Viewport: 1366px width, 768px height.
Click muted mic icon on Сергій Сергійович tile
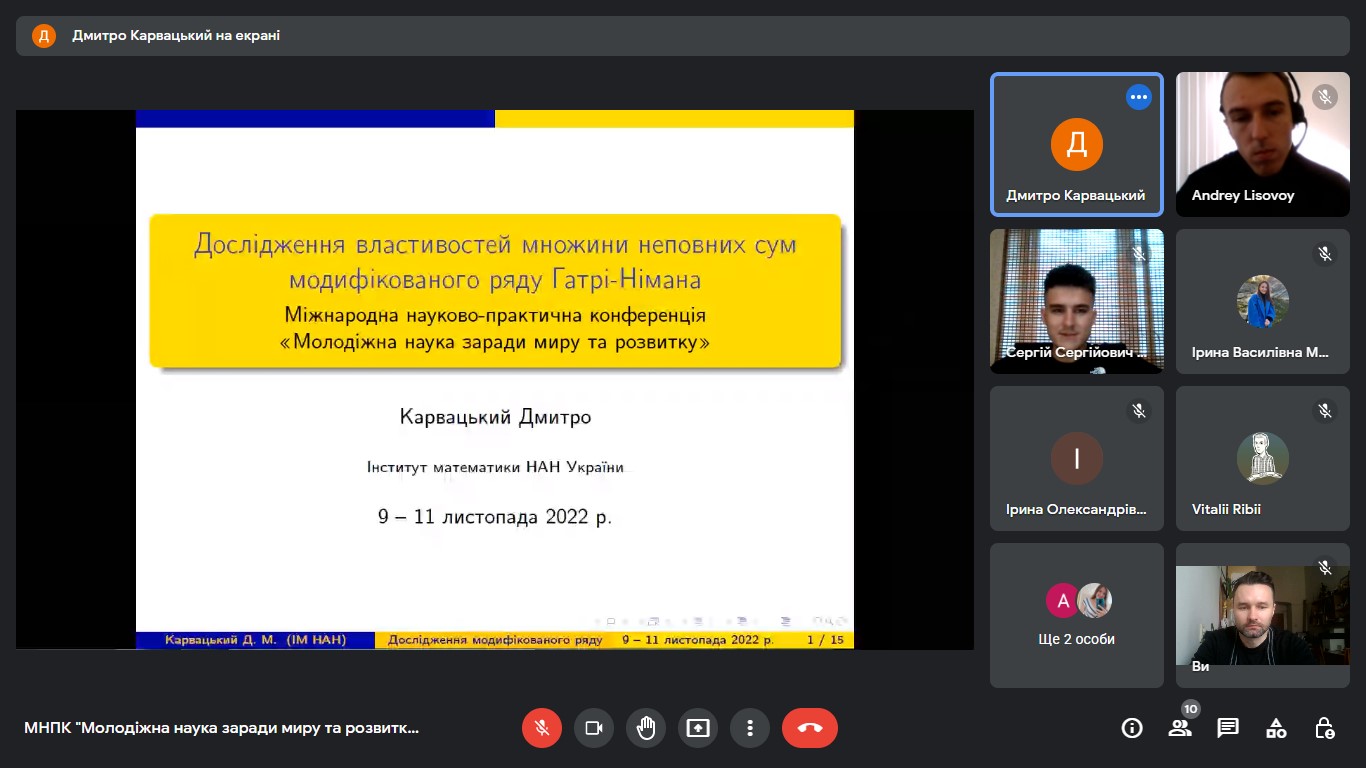[1138, 254]
